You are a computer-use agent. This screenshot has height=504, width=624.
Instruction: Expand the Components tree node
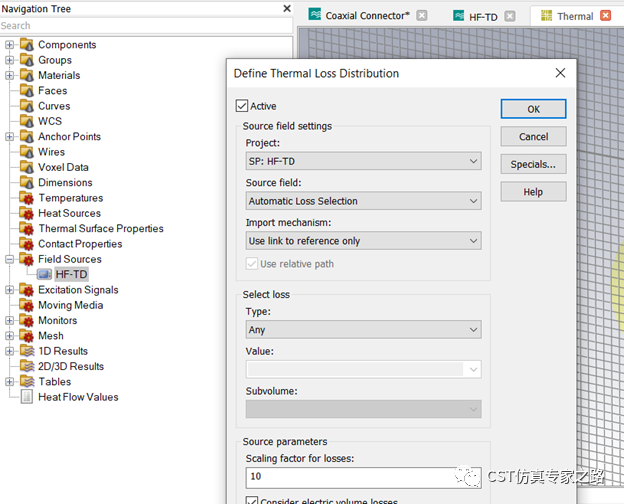click(10, 45)
